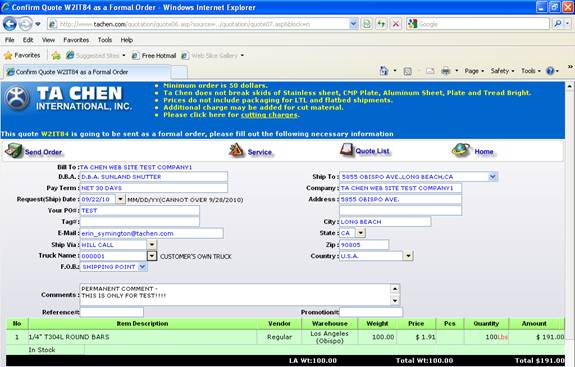Viewport: 575px width, 367px height.
Task: Click the Home globe icon
Action: 461,150
